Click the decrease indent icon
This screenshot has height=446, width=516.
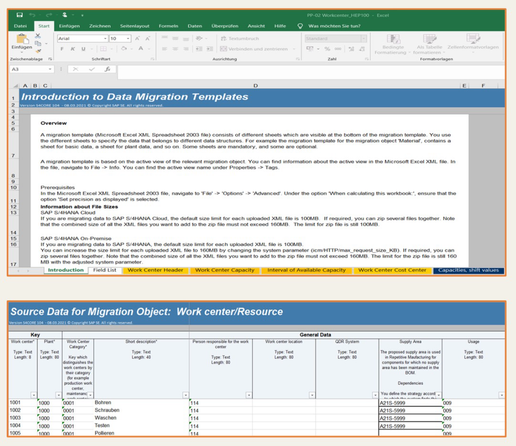coord(199,49)
